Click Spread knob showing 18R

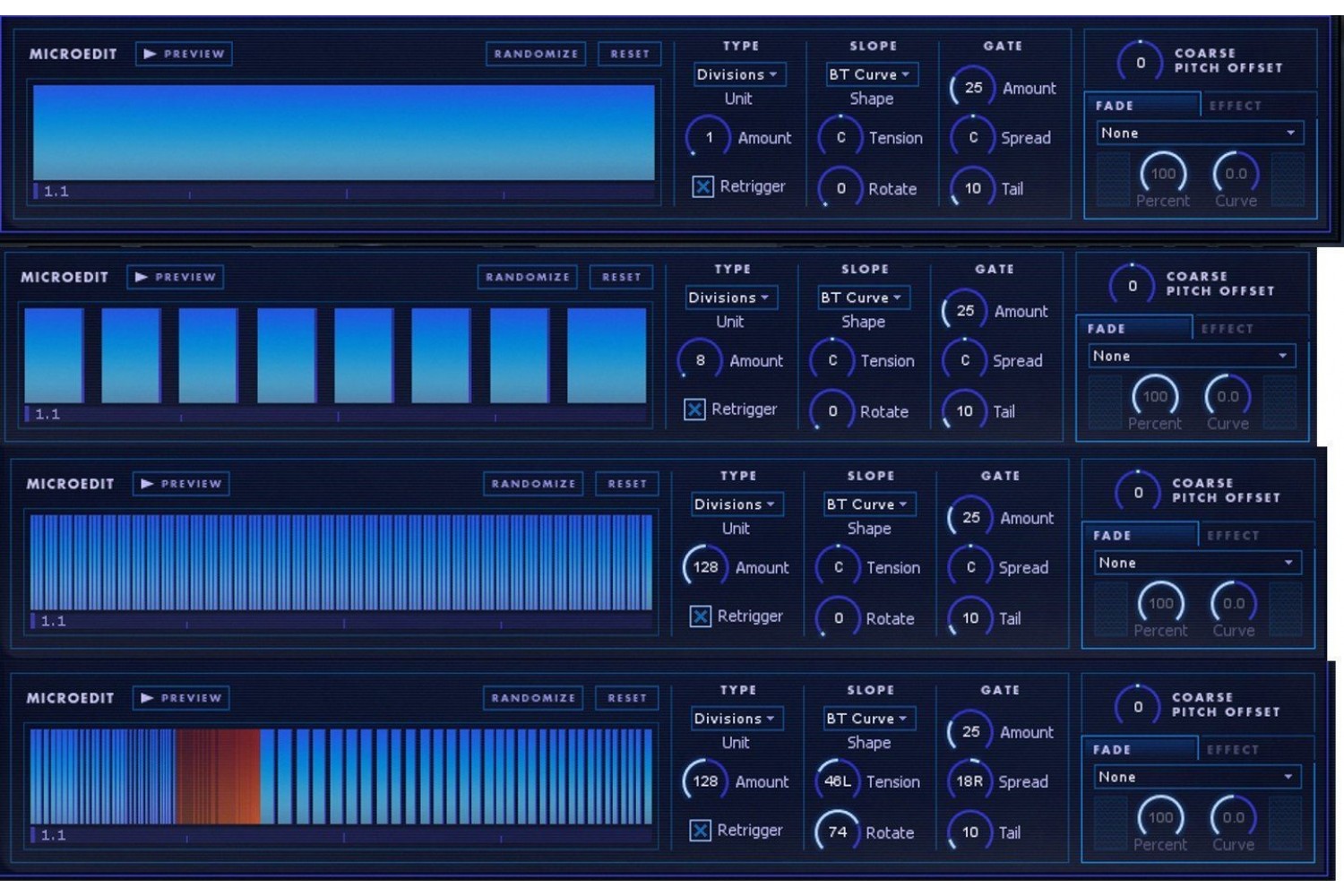pos(969,781)
